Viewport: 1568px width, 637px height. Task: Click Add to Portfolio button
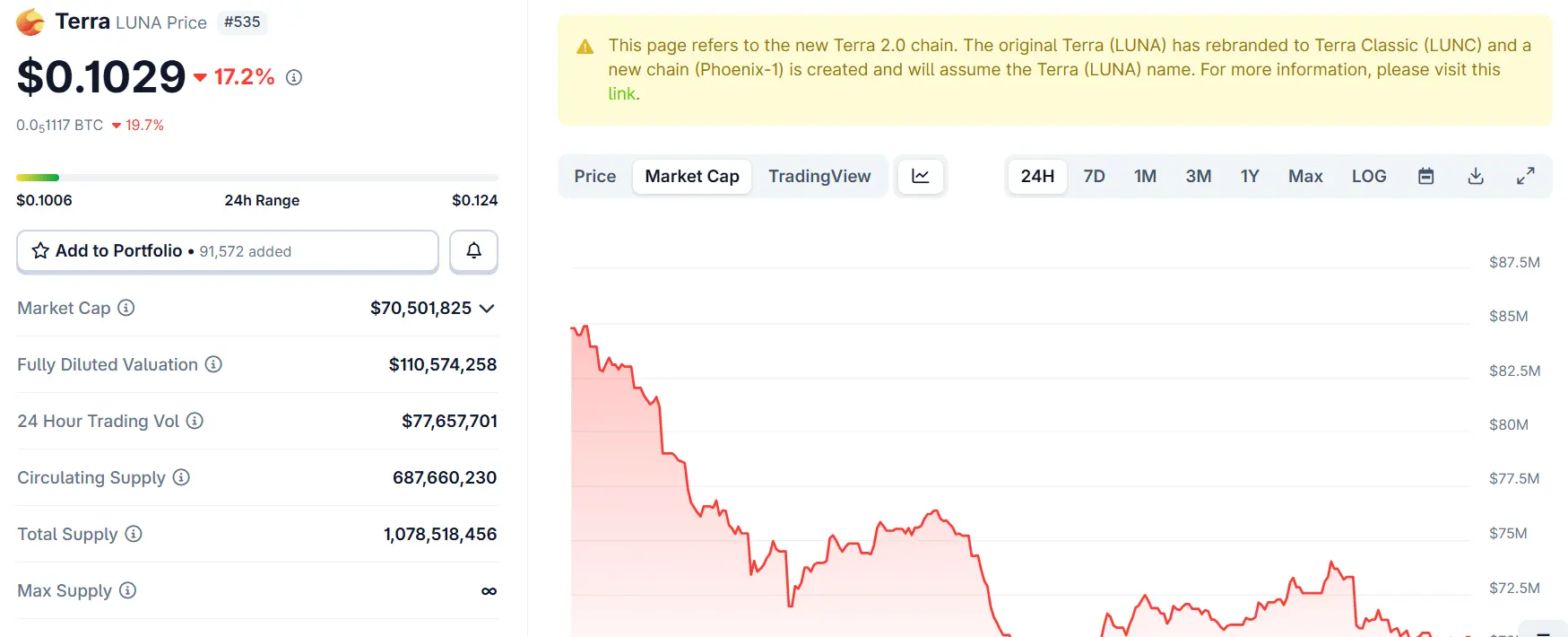228,251
